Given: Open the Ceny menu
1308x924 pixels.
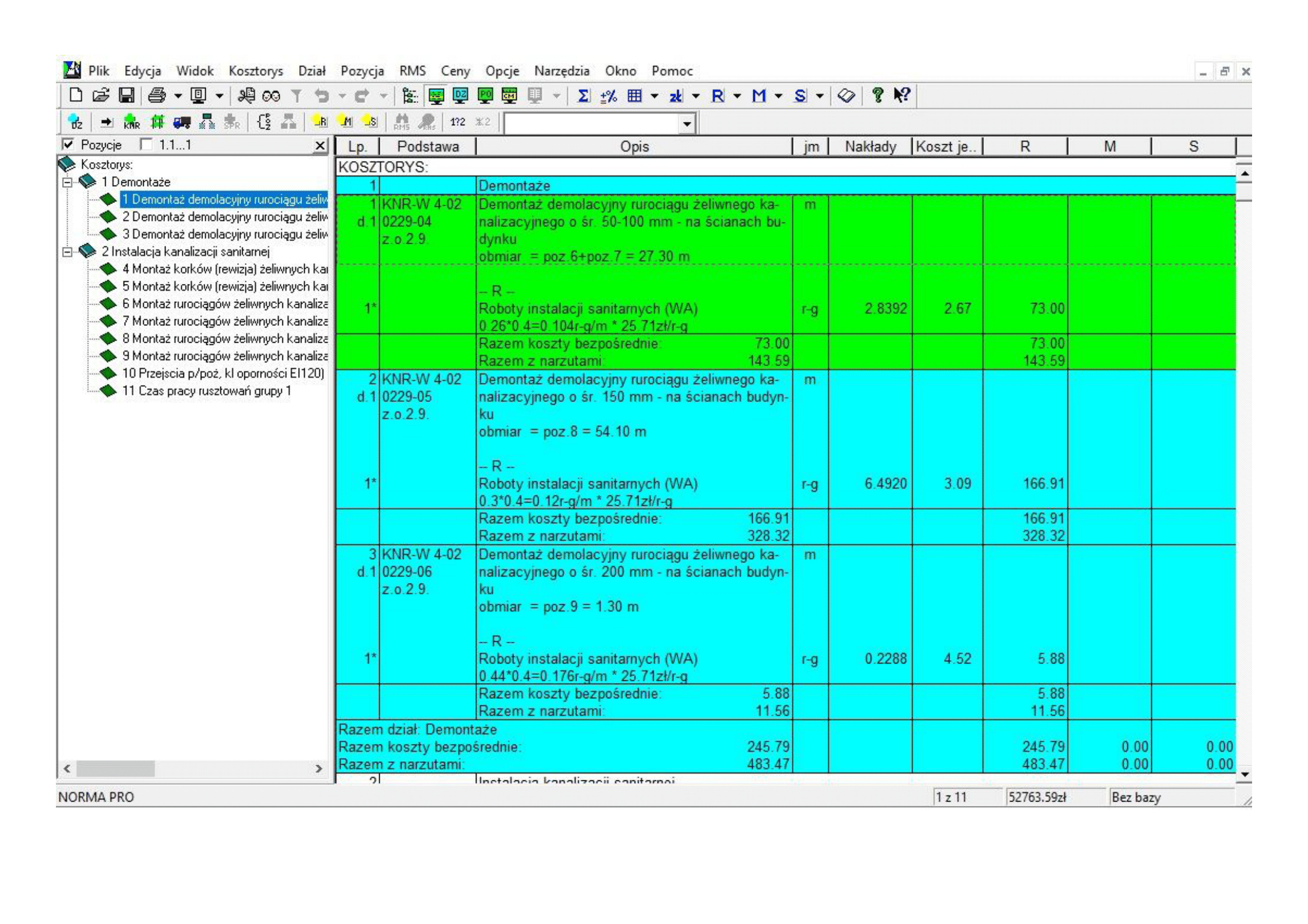Looking at the screenshot, I should [455, 71].
